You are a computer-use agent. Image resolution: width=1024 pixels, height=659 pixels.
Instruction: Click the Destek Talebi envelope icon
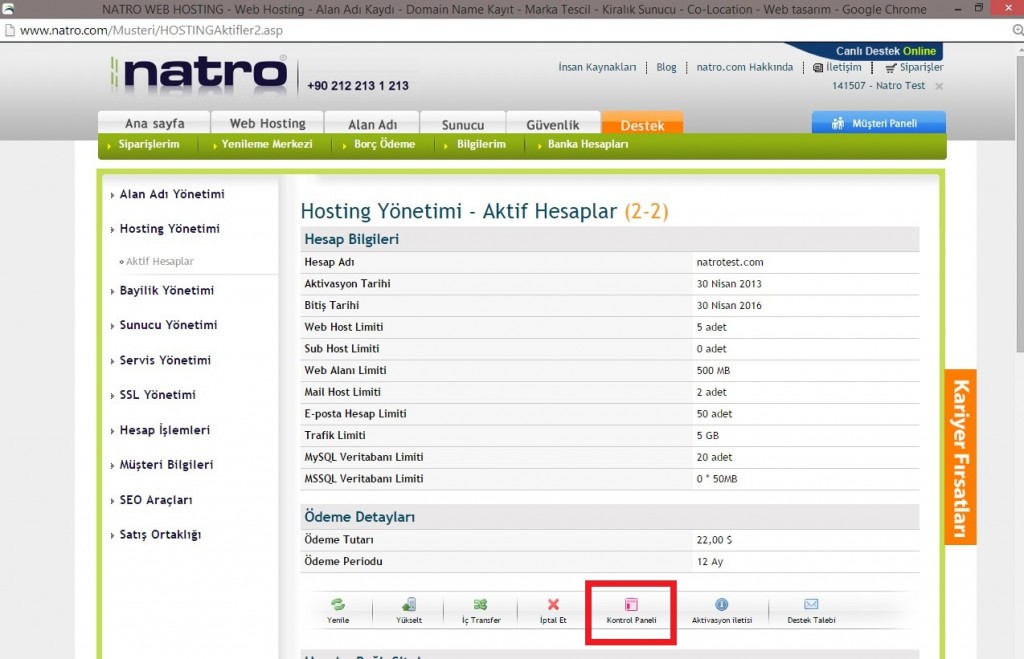point(811,604)
